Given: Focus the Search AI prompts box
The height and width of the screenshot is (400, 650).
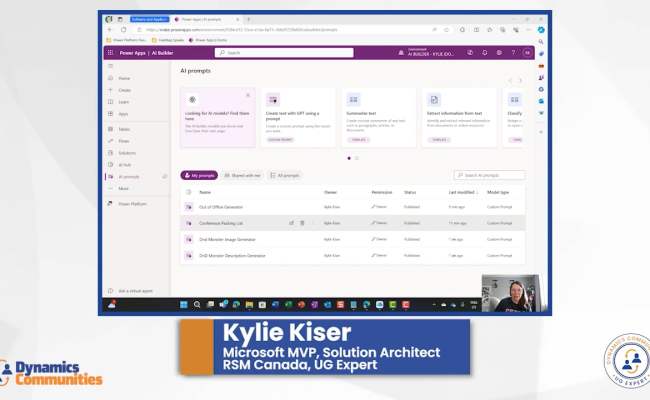Looking at the screenshot, I should (x=490, y=175).
